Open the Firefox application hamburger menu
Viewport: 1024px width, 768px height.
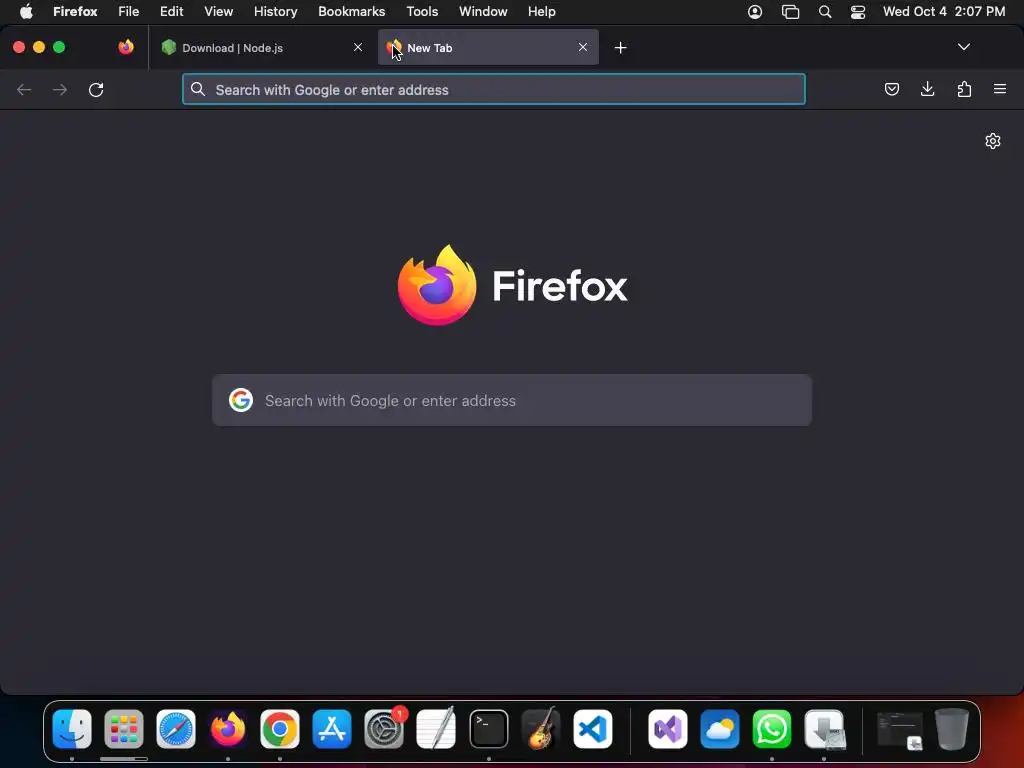(x=1000, y=89)
